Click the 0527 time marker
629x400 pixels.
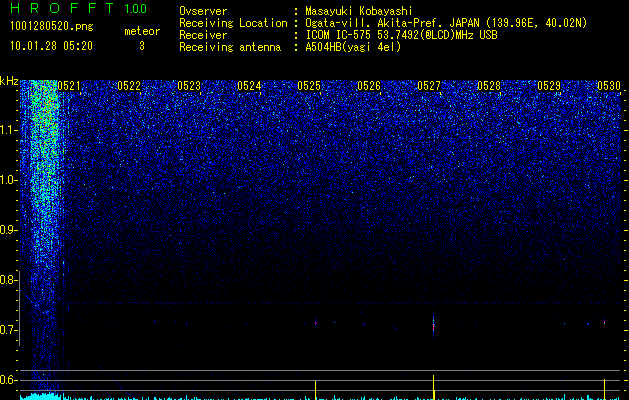click(x=429, y=85)
